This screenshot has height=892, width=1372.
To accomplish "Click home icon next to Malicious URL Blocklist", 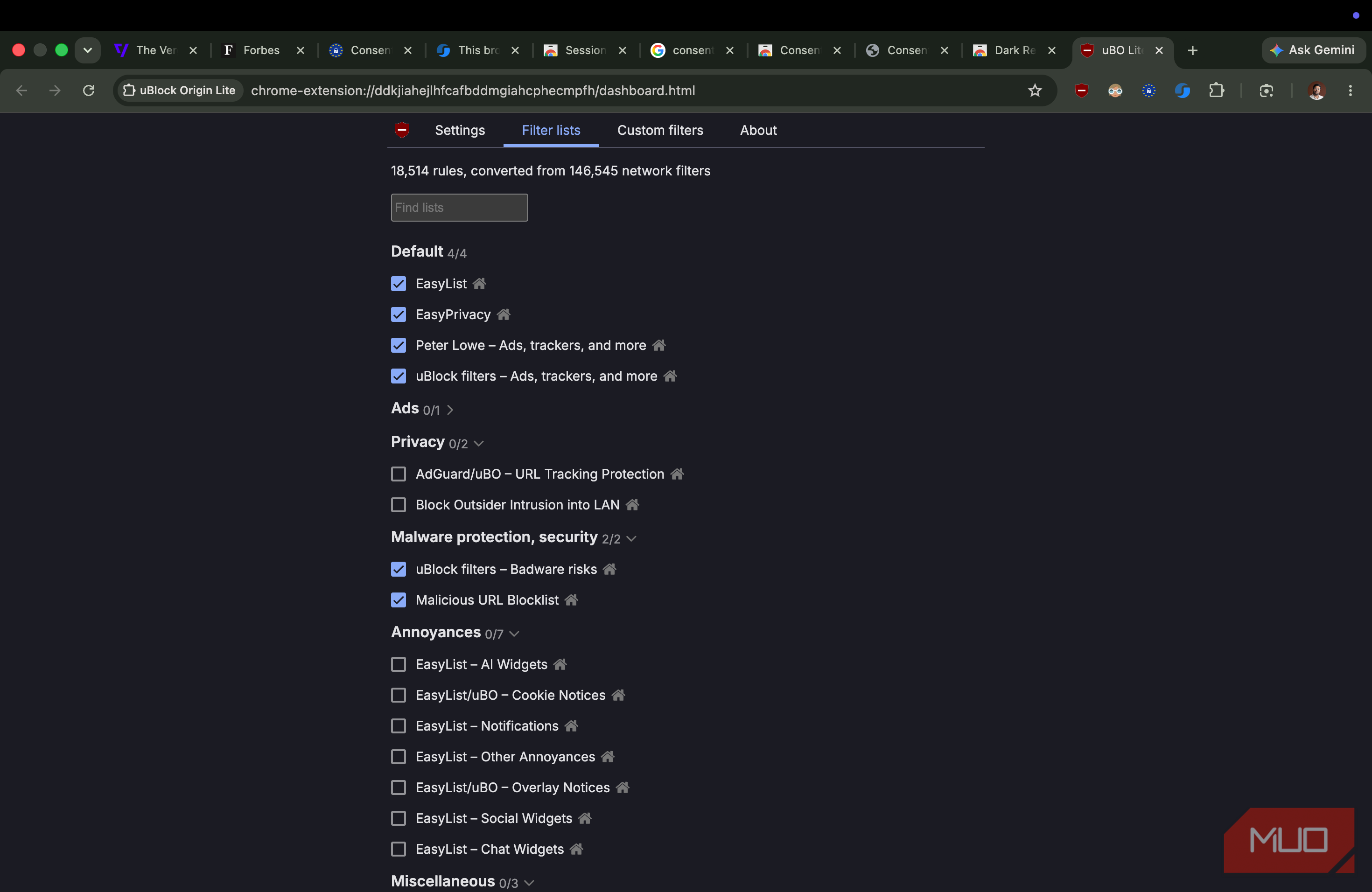I will (x=571, y=600).
